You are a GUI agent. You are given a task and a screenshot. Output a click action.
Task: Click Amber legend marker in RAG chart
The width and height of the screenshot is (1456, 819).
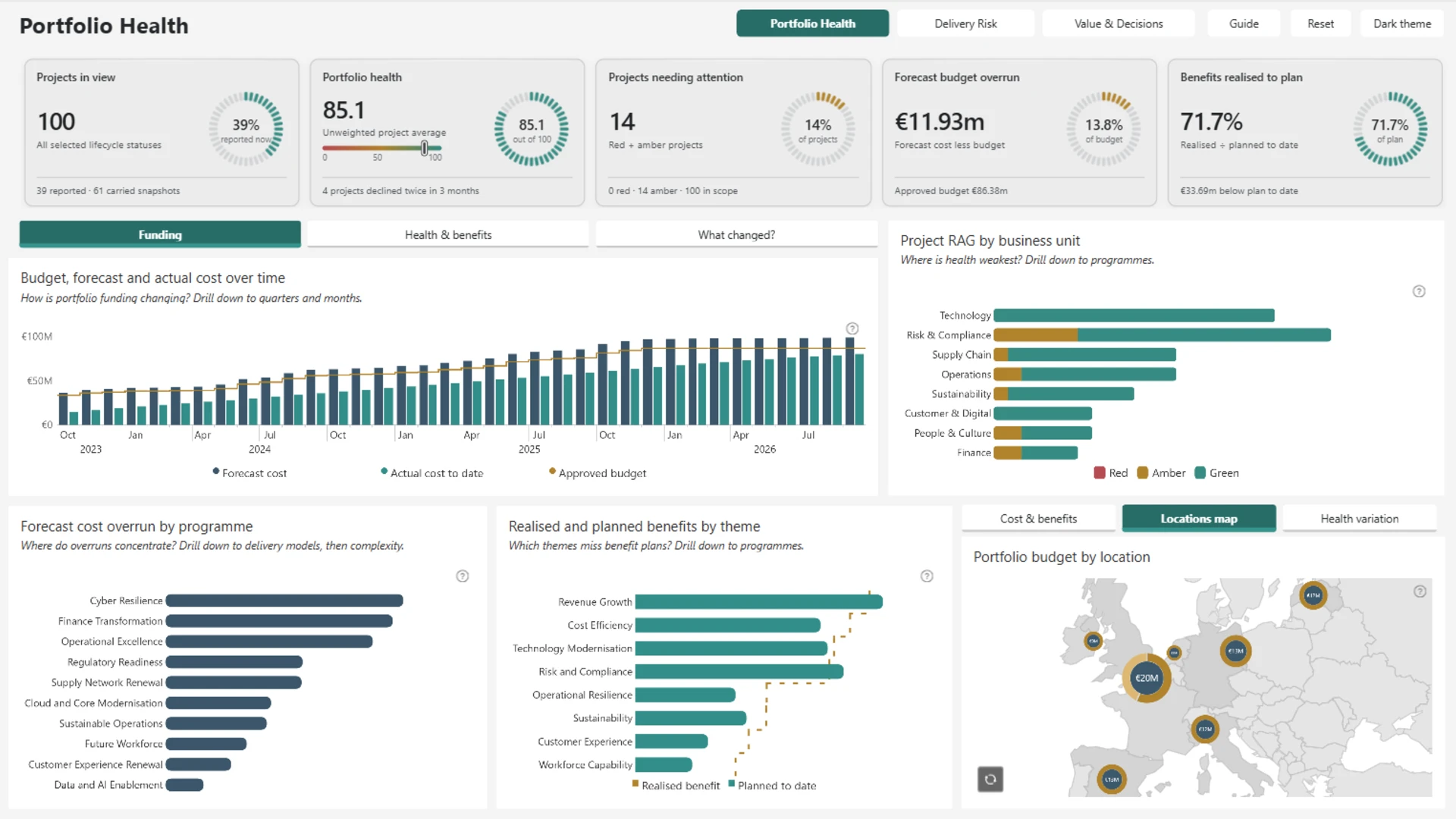(1143, 473)
